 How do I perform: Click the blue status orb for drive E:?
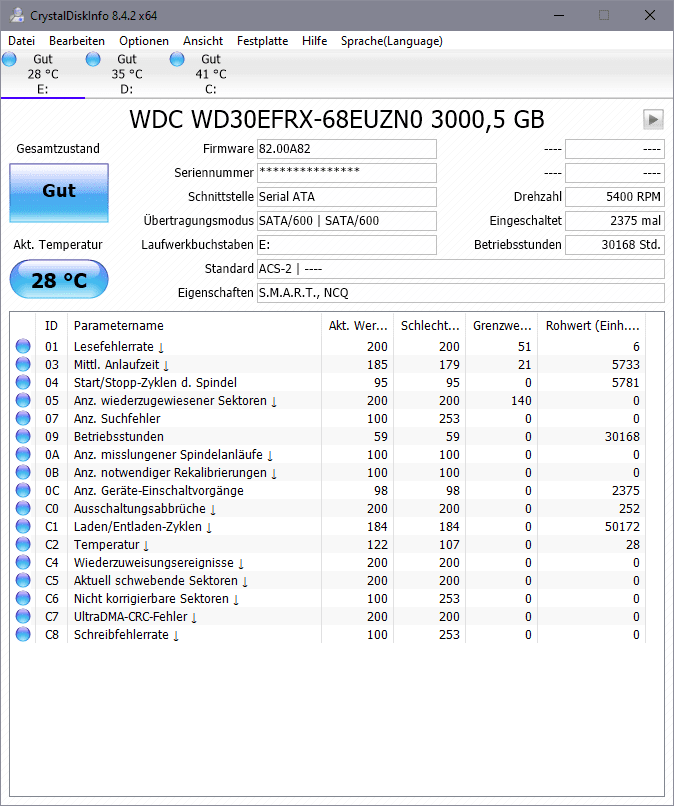point(9,59)
